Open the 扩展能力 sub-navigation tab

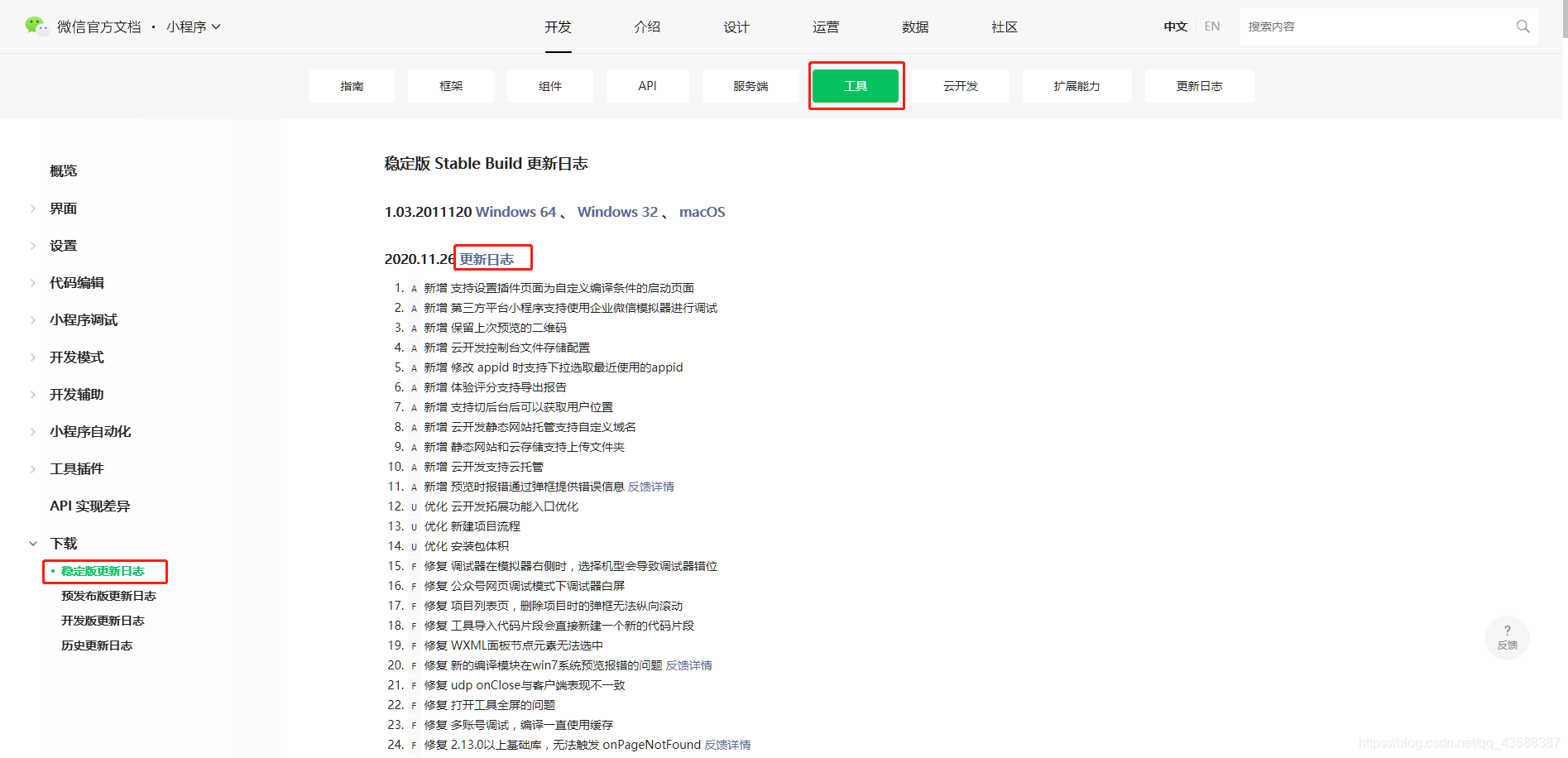point(1077,86)
